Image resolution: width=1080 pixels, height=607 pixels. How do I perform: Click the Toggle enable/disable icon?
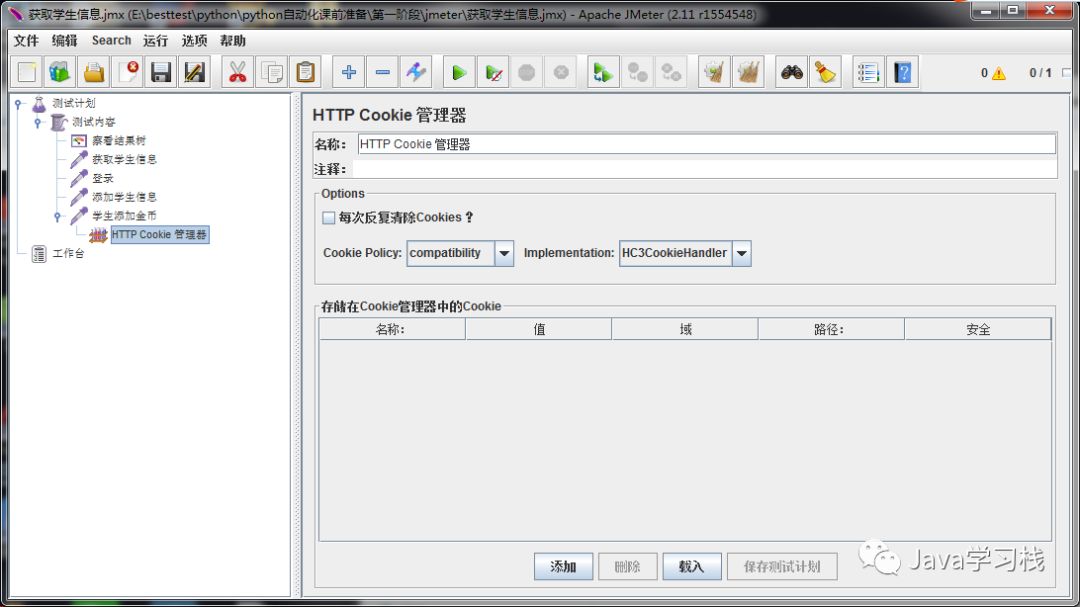coord(416,72)
